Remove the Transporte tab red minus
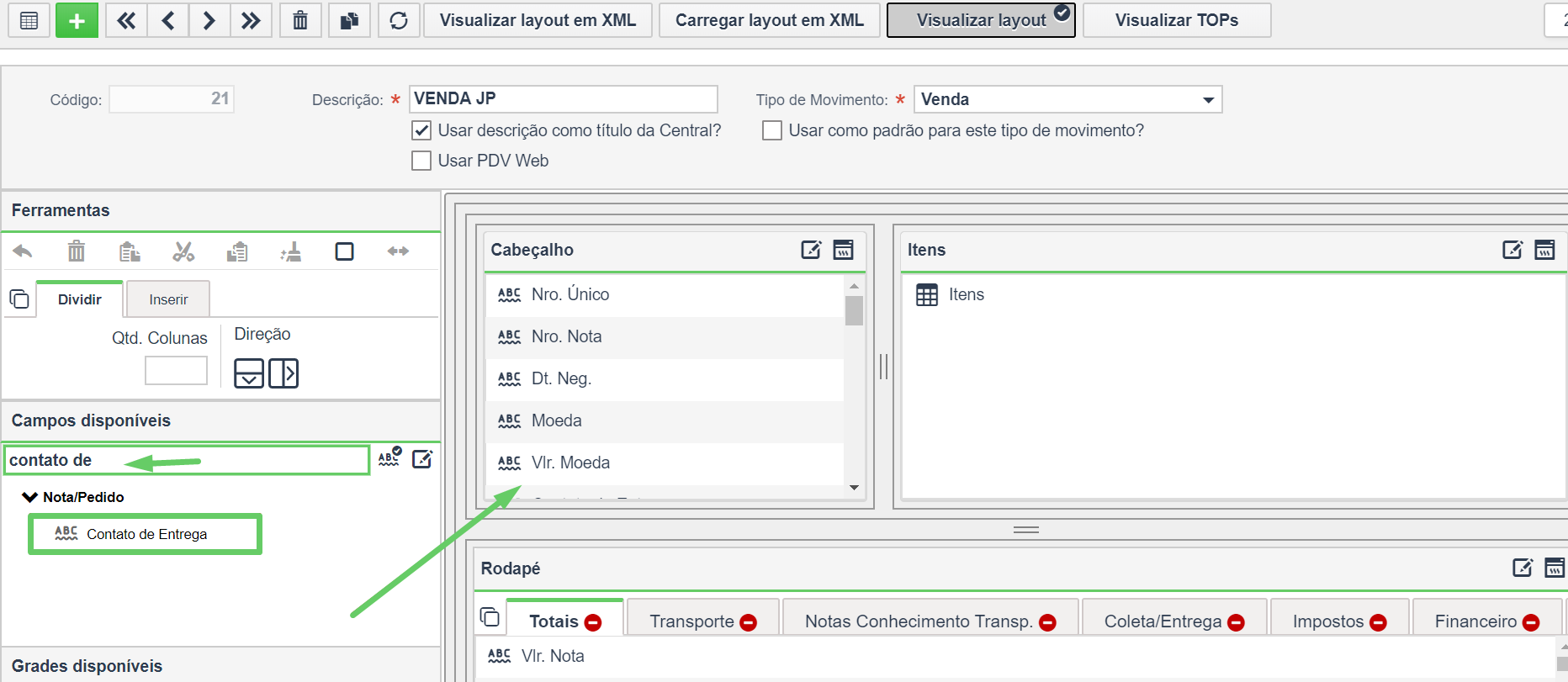 tap(748, 622)
